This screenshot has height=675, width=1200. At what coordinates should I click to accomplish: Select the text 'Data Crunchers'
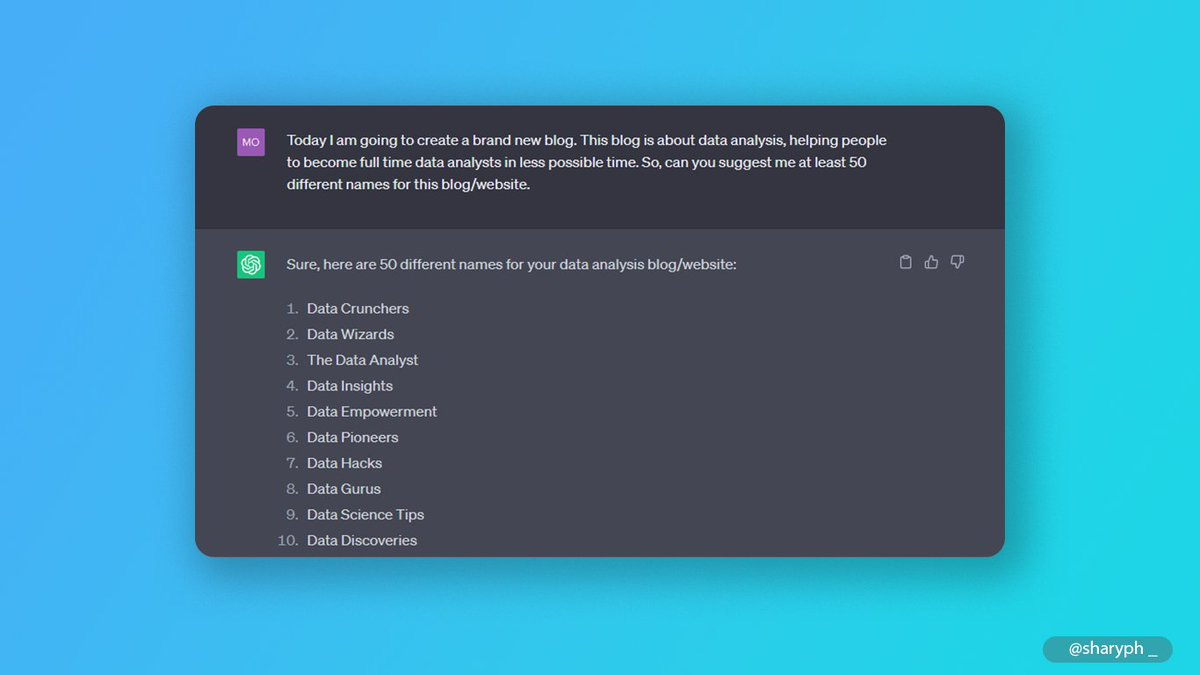click(358, 308)
